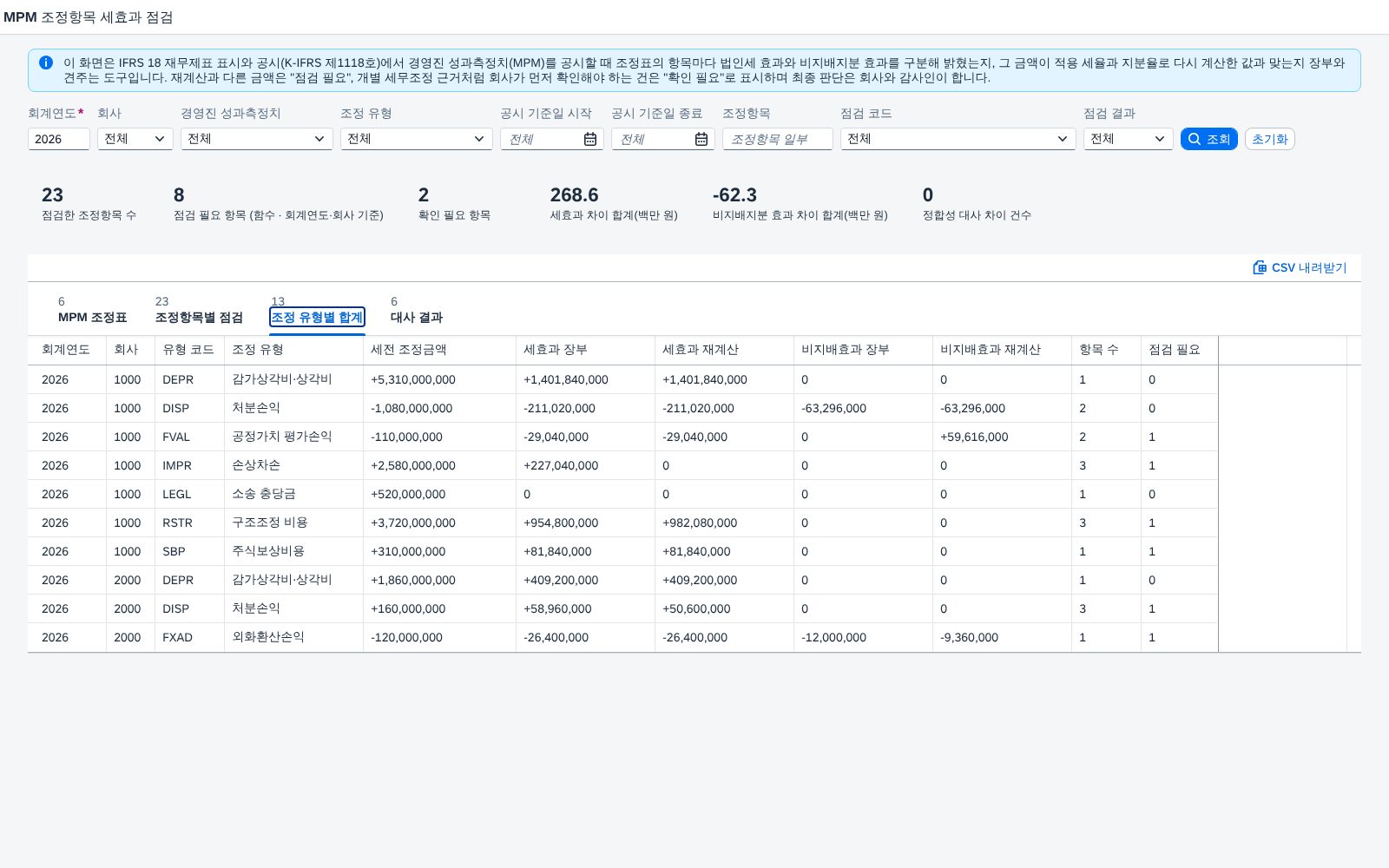Image resolution: width=1389 pixels, height=868 pixels.
Task: Switch to the 조정항목별 점검 tab
Action: click(x=199, y=317)
